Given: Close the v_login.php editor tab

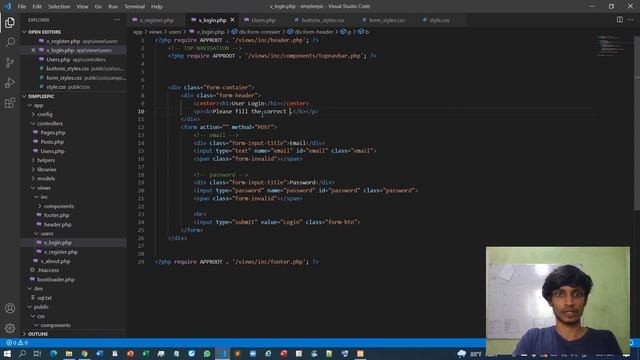Looking at the screenshot, I should pos(232,20).
